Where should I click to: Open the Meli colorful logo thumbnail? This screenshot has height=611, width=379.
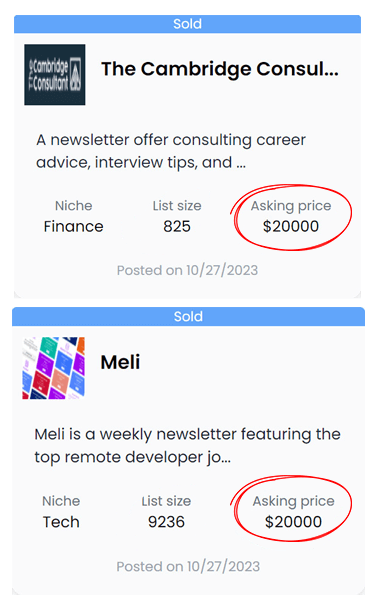[53, 368]
